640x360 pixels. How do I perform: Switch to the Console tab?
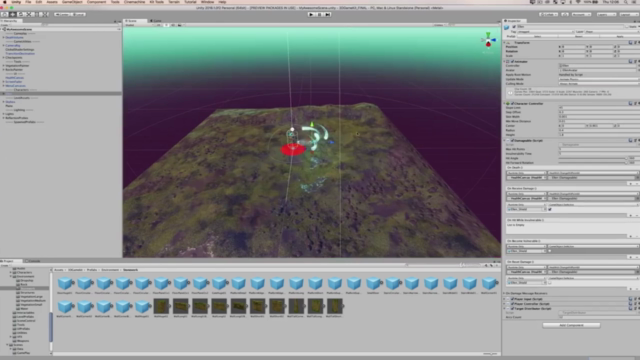click(x=33, y=261)
